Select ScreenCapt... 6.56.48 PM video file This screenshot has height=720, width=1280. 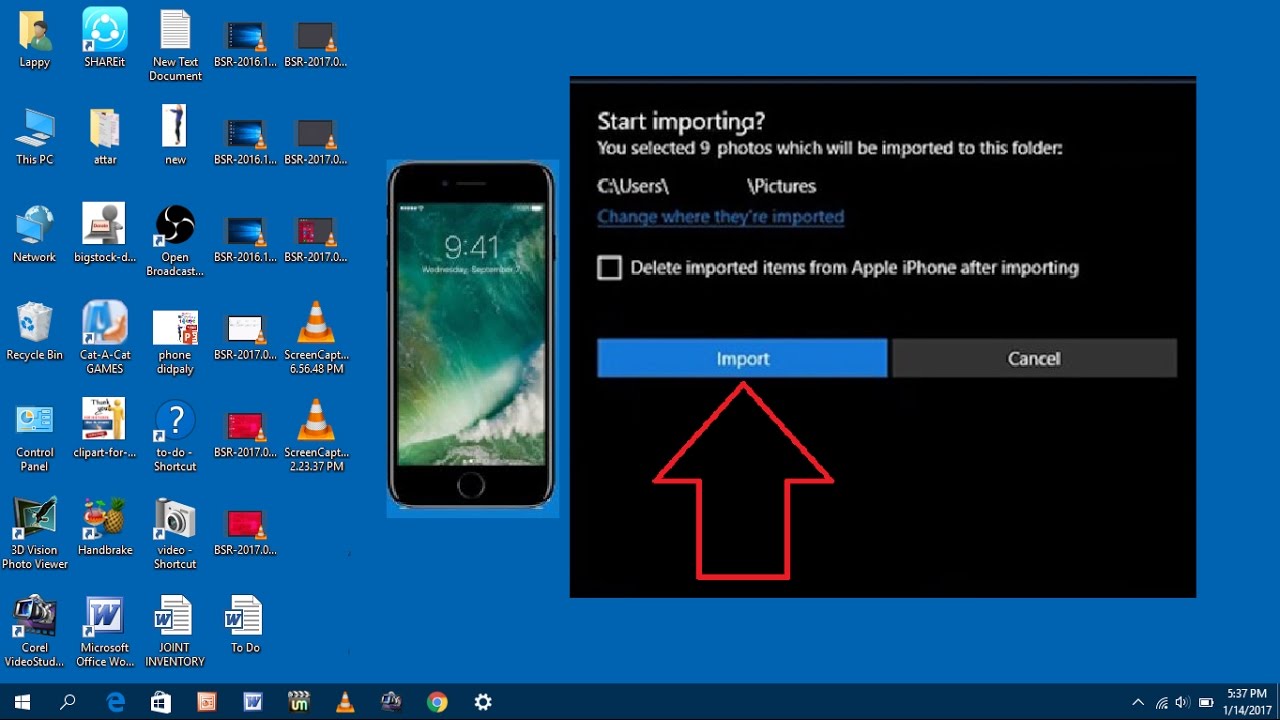(x=315, y=338)
